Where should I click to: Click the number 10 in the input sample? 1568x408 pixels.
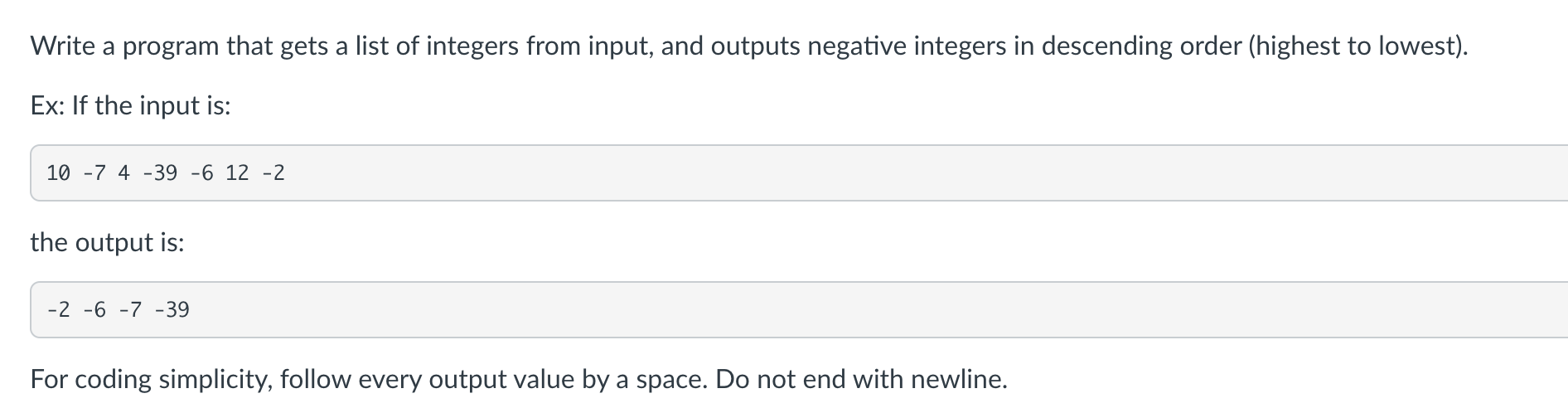click(x=58, y=172)
